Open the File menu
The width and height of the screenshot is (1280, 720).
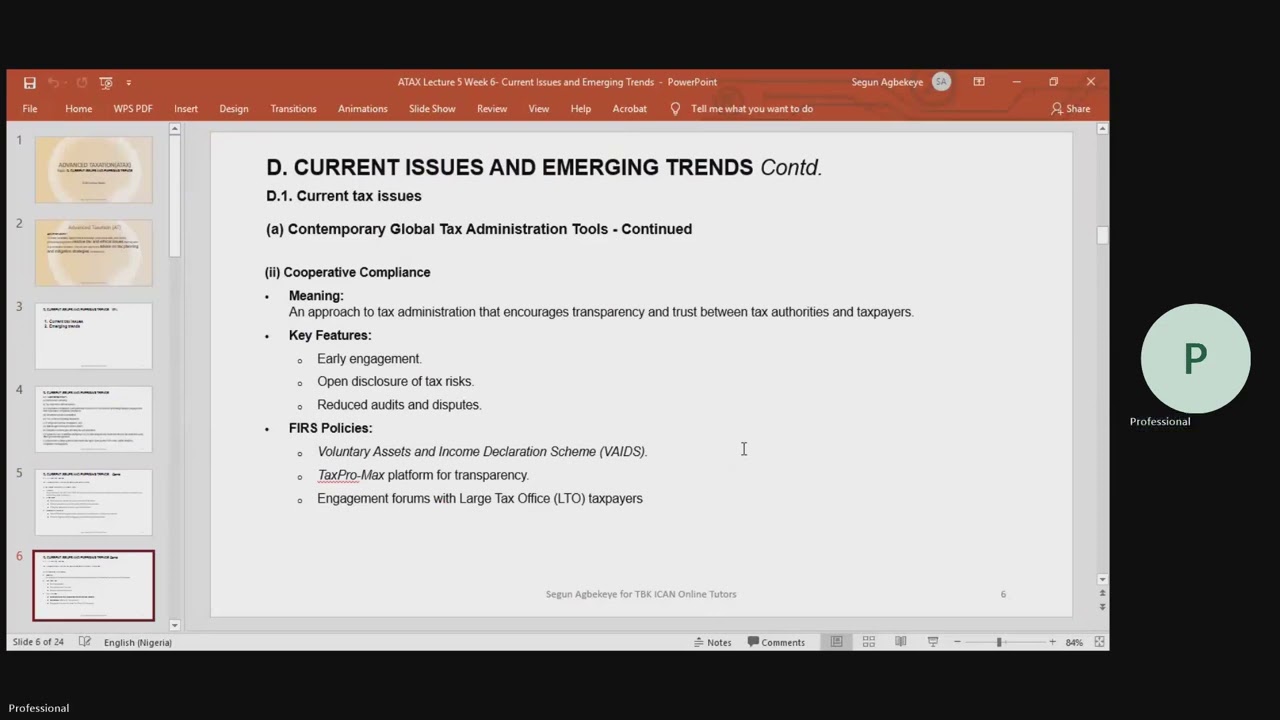tap(30, 109)
